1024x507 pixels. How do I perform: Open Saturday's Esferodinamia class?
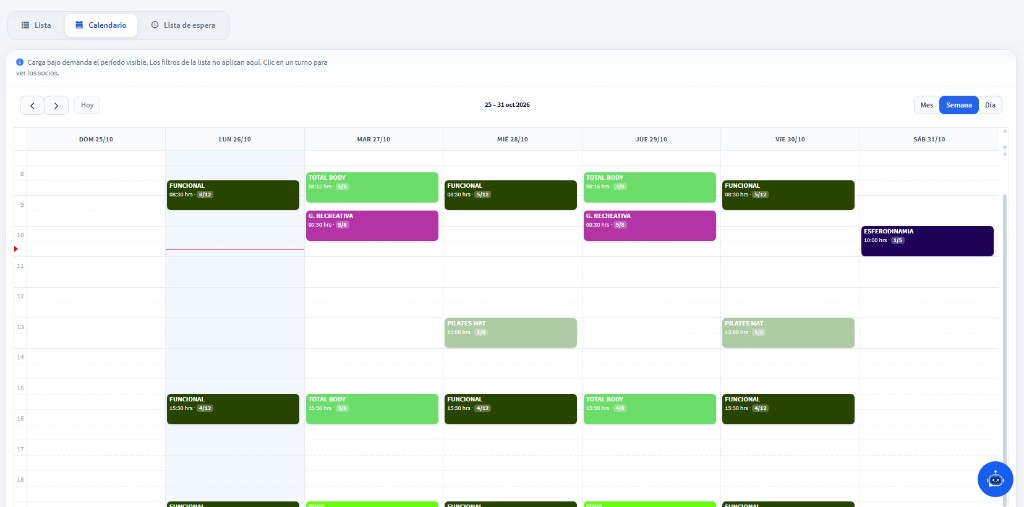point(927,241)
